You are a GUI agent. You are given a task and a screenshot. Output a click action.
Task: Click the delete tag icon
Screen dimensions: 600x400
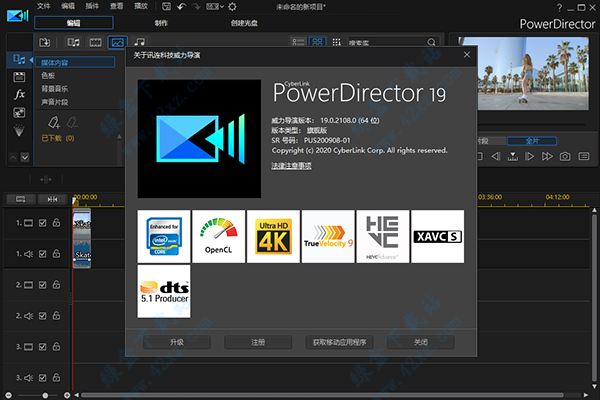(72, 122)
